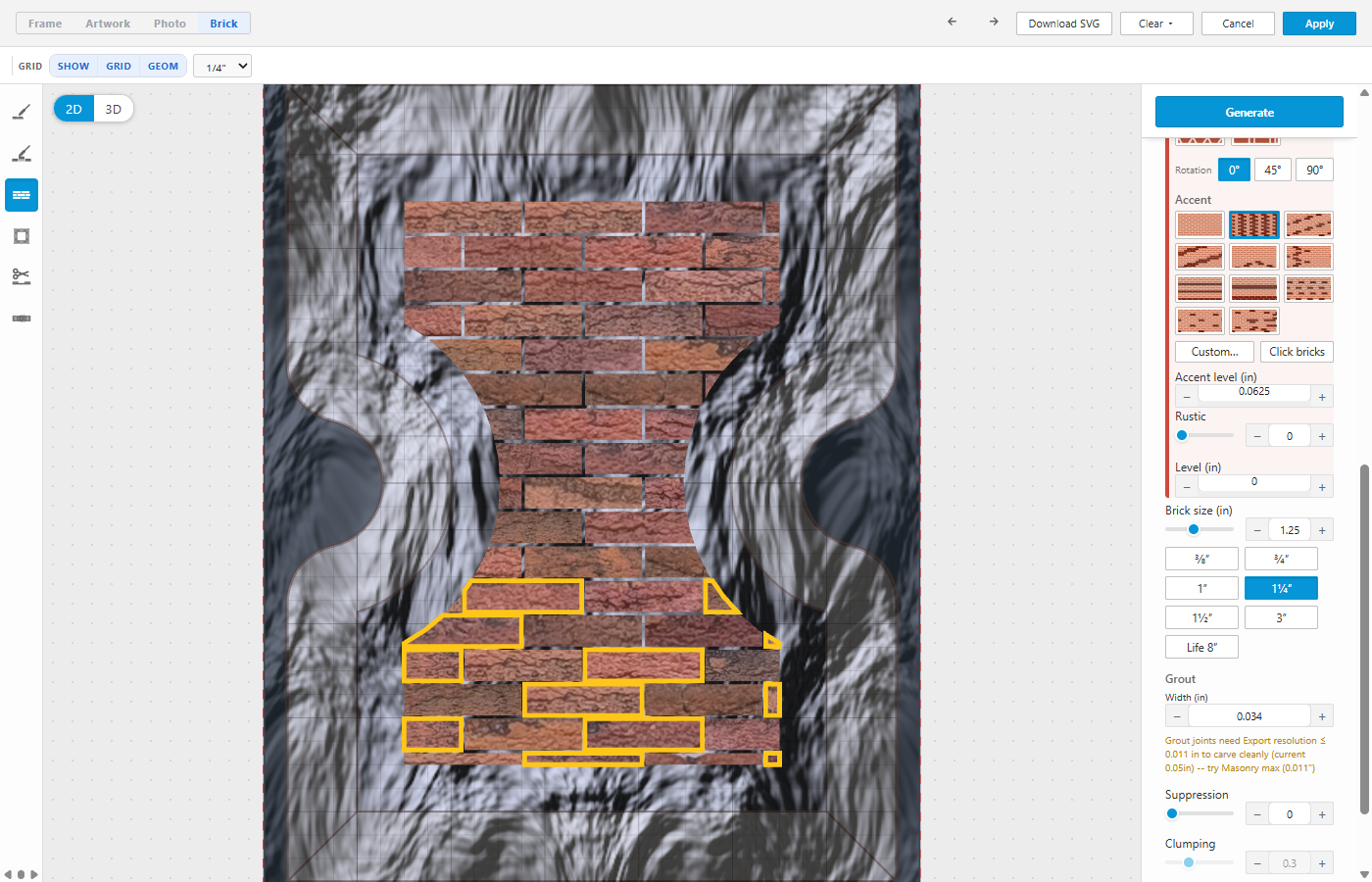The image size is (1372, 882).
Task: Increase Accent level with plus
Action: [x=1322, y=397]
